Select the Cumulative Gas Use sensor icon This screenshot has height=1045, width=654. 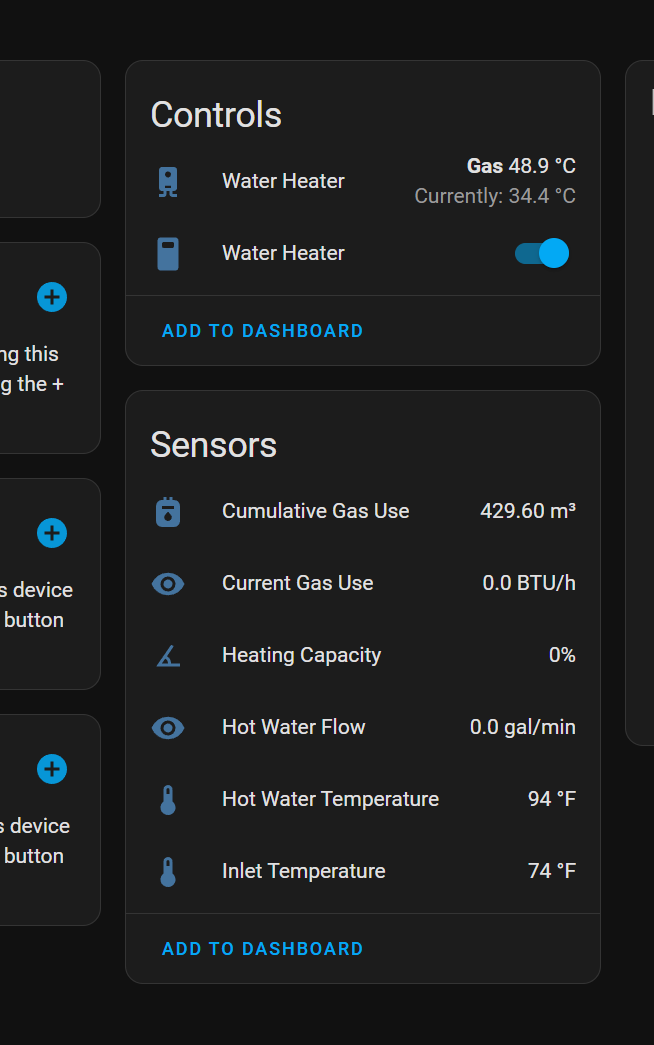click(168, 511)
